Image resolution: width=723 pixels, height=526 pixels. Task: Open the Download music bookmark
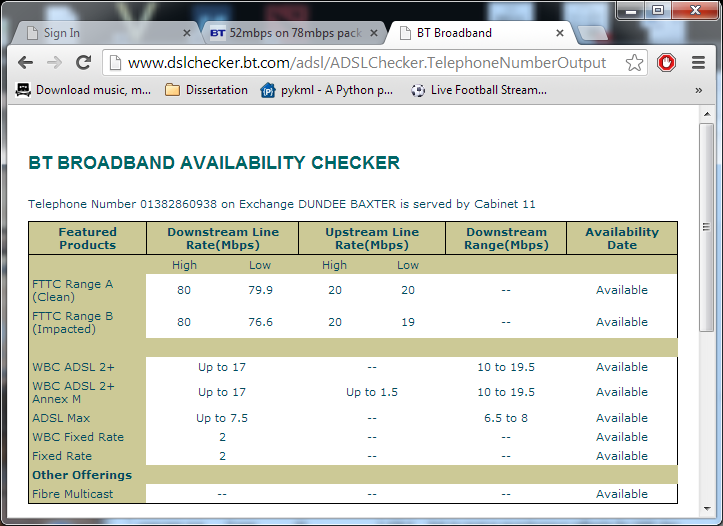point(83,90)
